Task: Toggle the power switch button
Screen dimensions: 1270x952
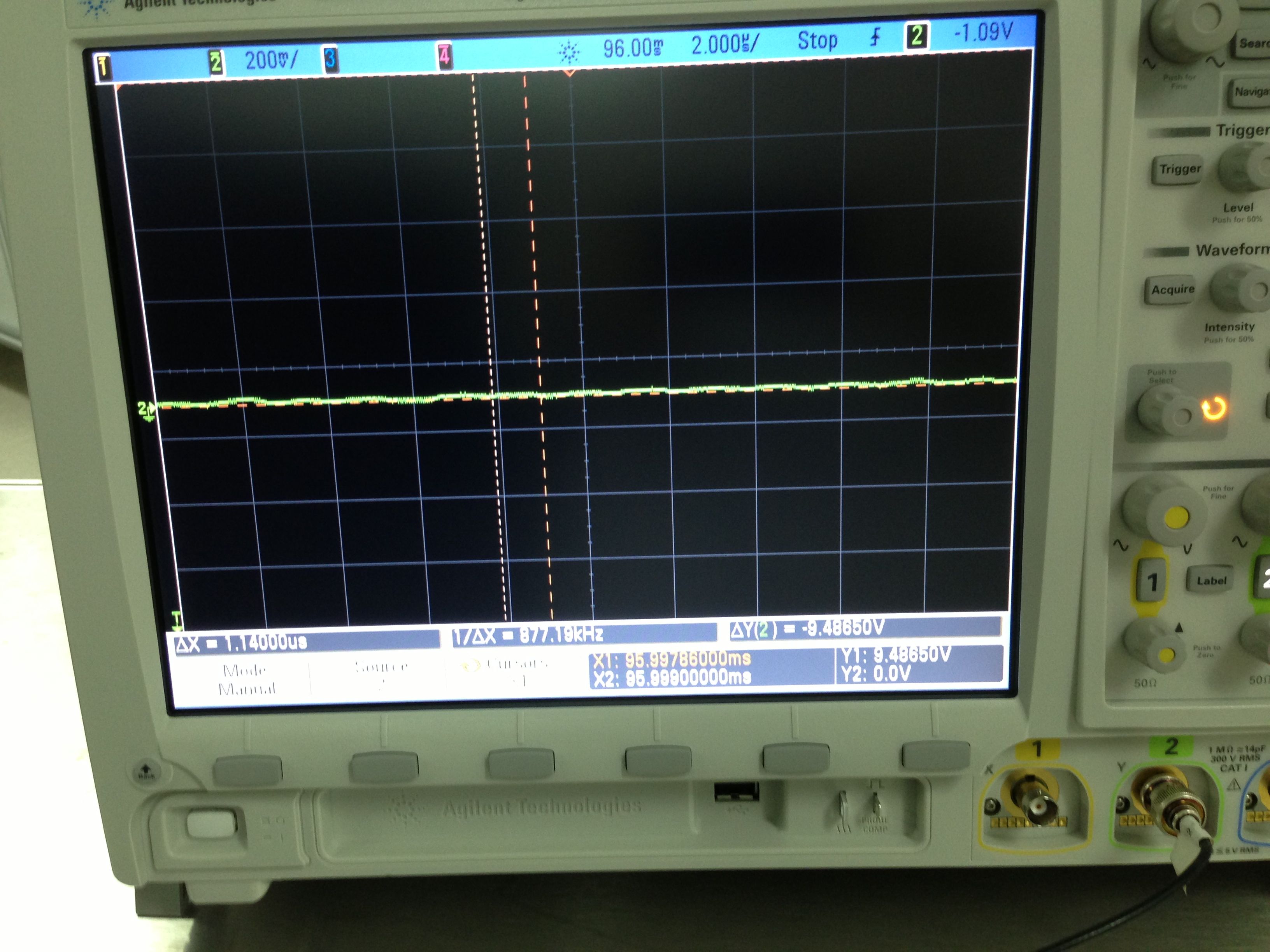Action: click(212, 824)
